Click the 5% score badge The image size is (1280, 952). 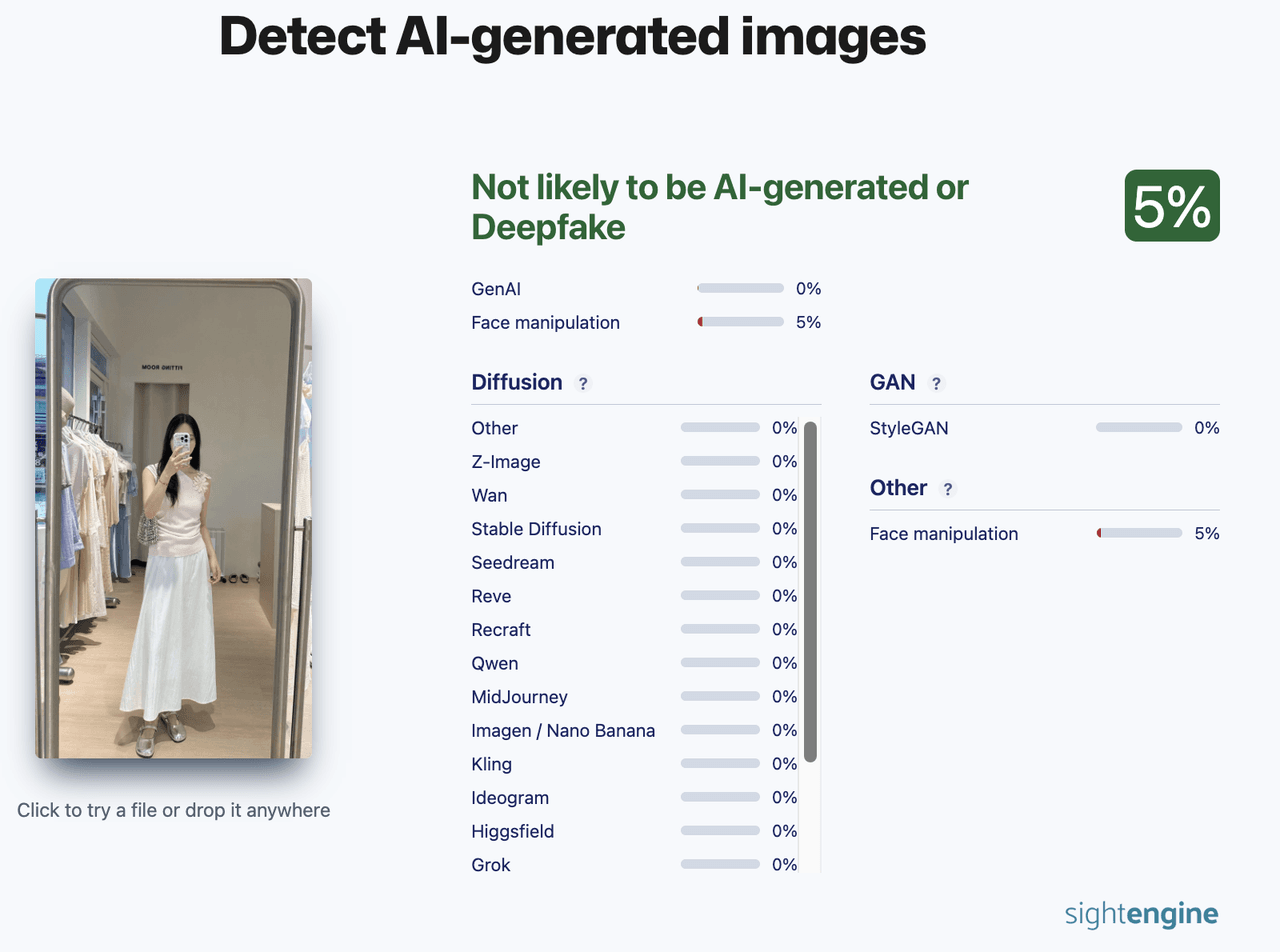(1172, 206)
